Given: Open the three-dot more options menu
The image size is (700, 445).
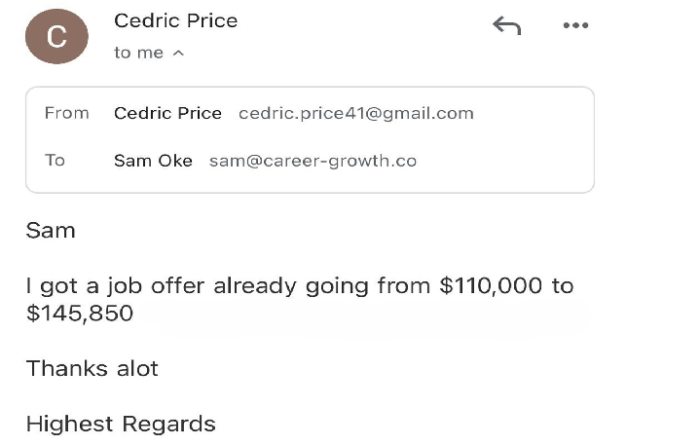Looking at the screenshot, I should coord(575,26).
